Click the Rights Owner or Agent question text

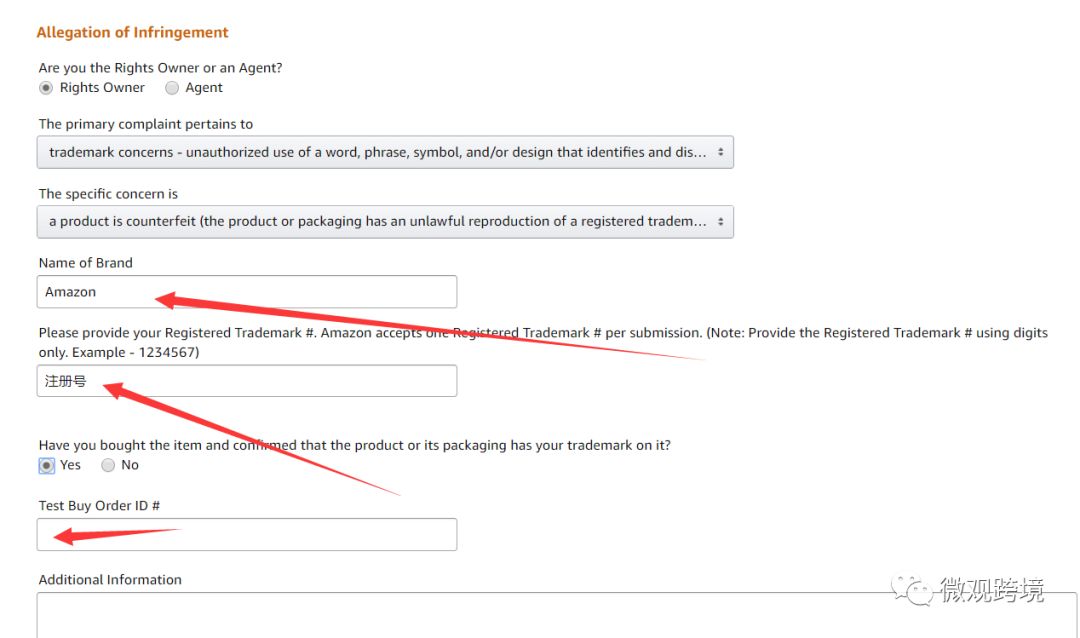(160, 68)
